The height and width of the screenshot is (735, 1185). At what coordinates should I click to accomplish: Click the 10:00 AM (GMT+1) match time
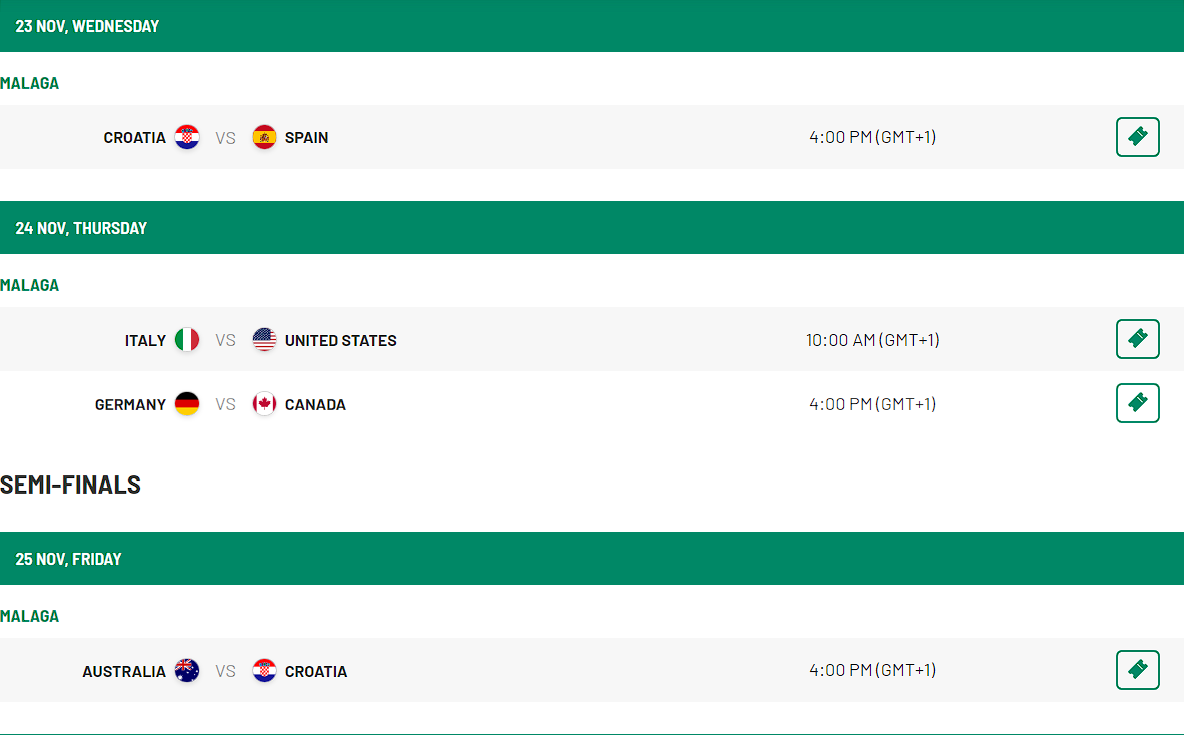[x=872, y=340]
